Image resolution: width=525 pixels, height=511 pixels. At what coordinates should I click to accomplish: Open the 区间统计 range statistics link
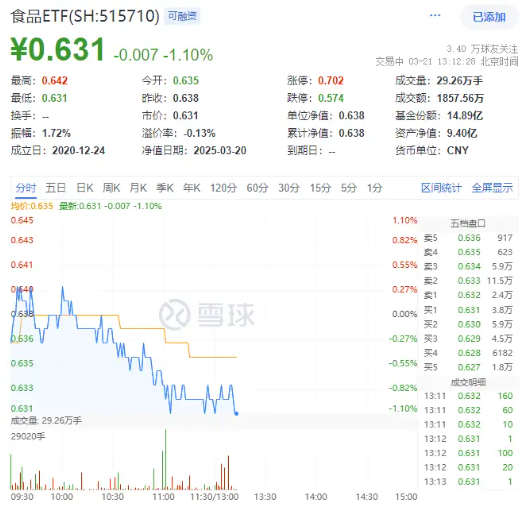(441, 188)
